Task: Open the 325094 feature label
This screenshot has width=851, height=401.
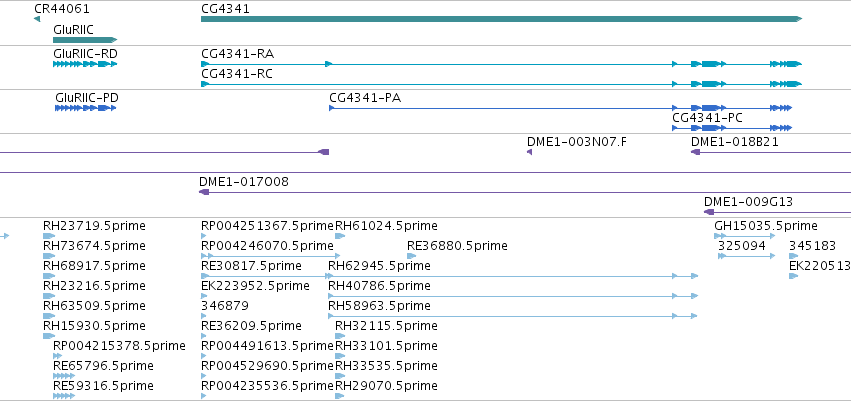Action: (x=742, y=246)
